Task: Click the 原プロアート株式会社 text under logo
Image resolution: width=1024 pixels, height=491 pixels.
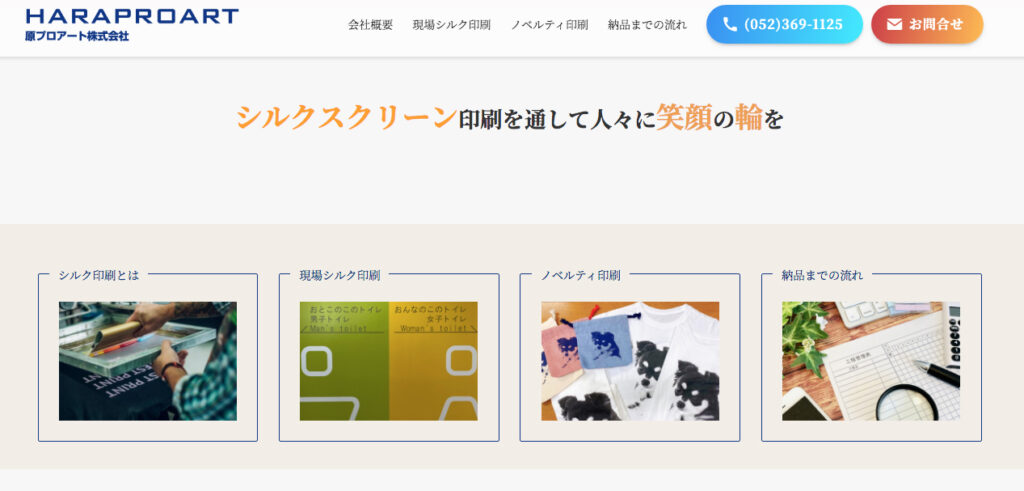Action: pos(77,36)
